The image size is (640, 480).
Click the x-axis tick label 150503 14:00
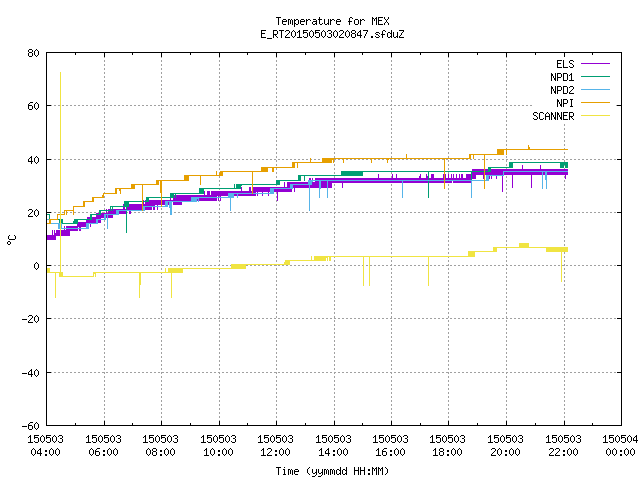coord(333,446)
